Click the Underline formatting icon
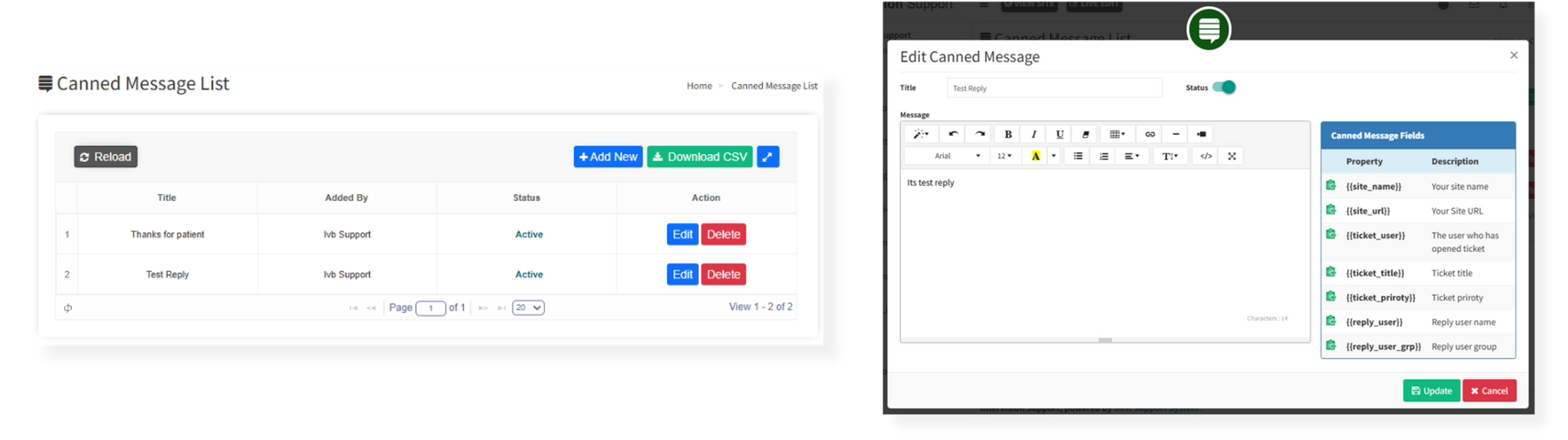This screenshot has width=1568, height=440. [1059, 134]
